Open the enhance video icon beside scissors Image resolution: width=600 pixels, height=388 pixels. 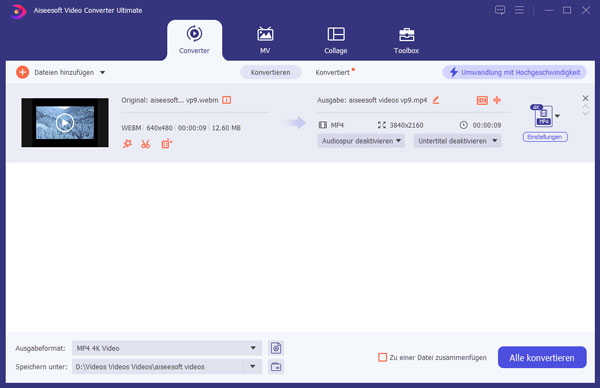[x=166, y=144]
